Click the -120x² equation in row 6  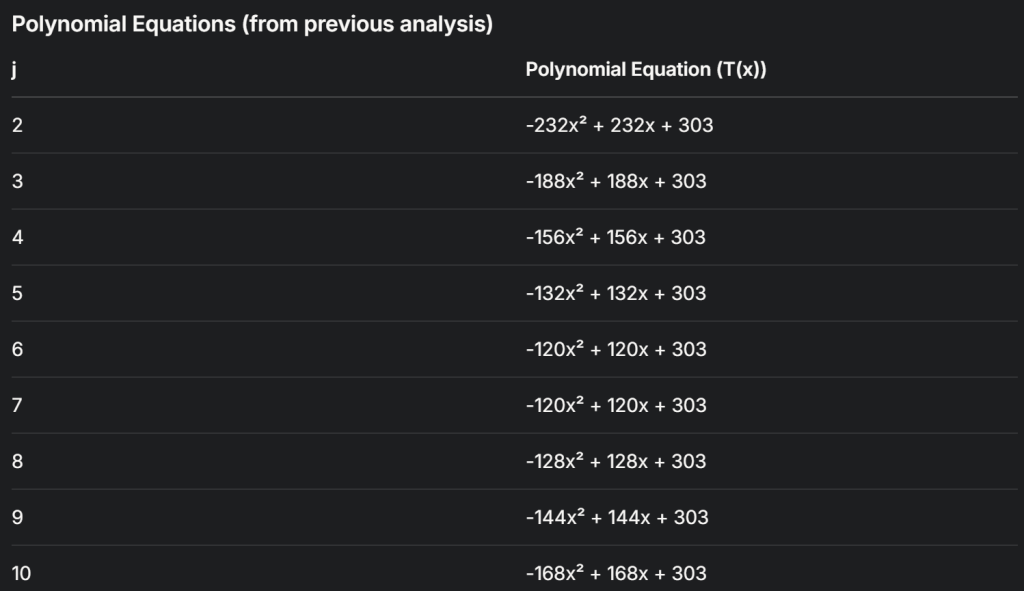616,349
